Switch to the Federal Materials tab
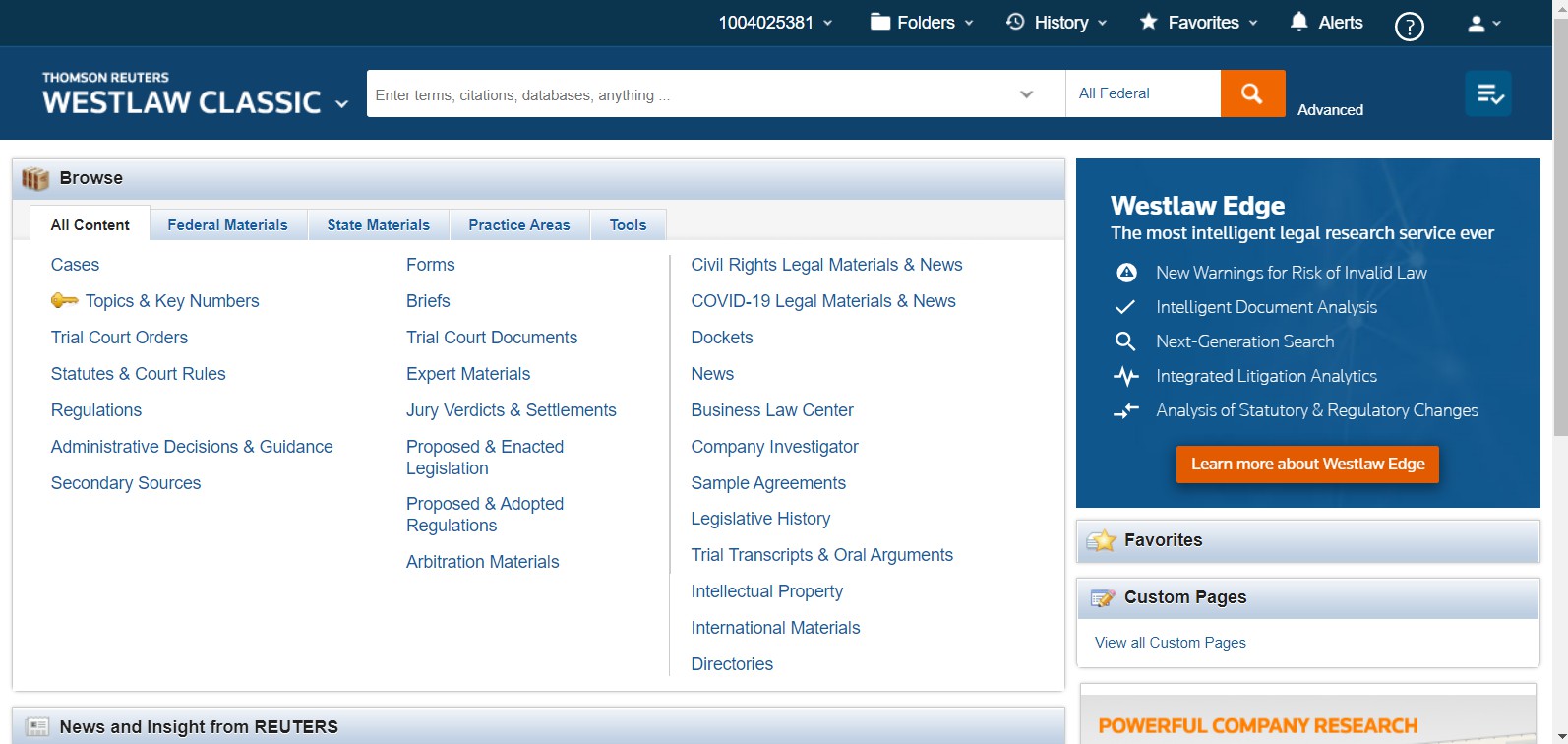Viewport: 1568px width, 744px height. pyautogui.click(x=227, y=224)
